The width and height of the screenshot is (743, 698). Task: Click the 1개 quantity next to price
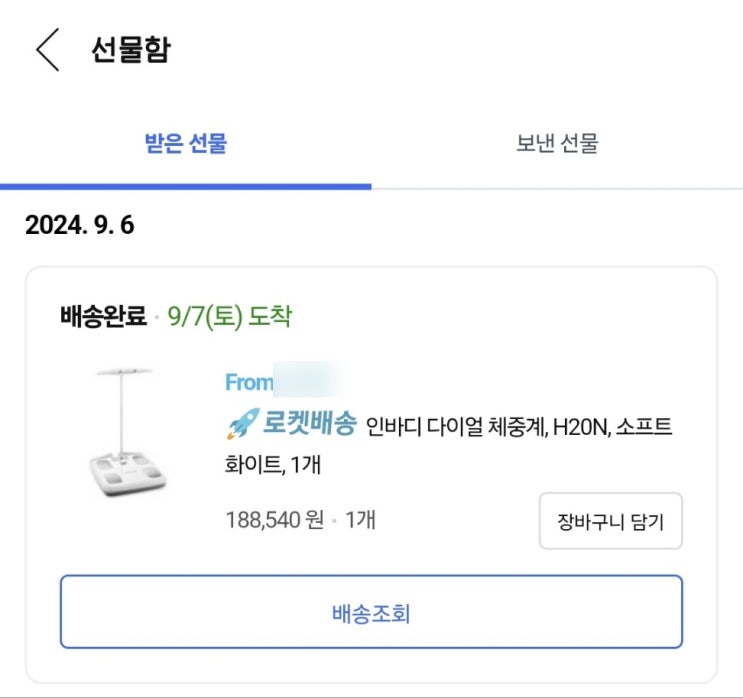pos(360,520)
